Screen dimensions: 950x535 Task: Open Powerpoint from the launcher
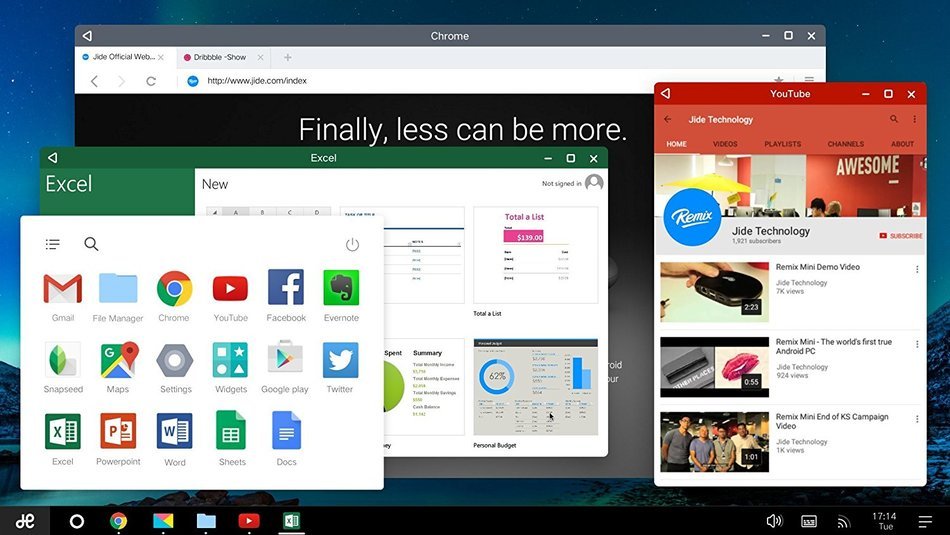118,431
